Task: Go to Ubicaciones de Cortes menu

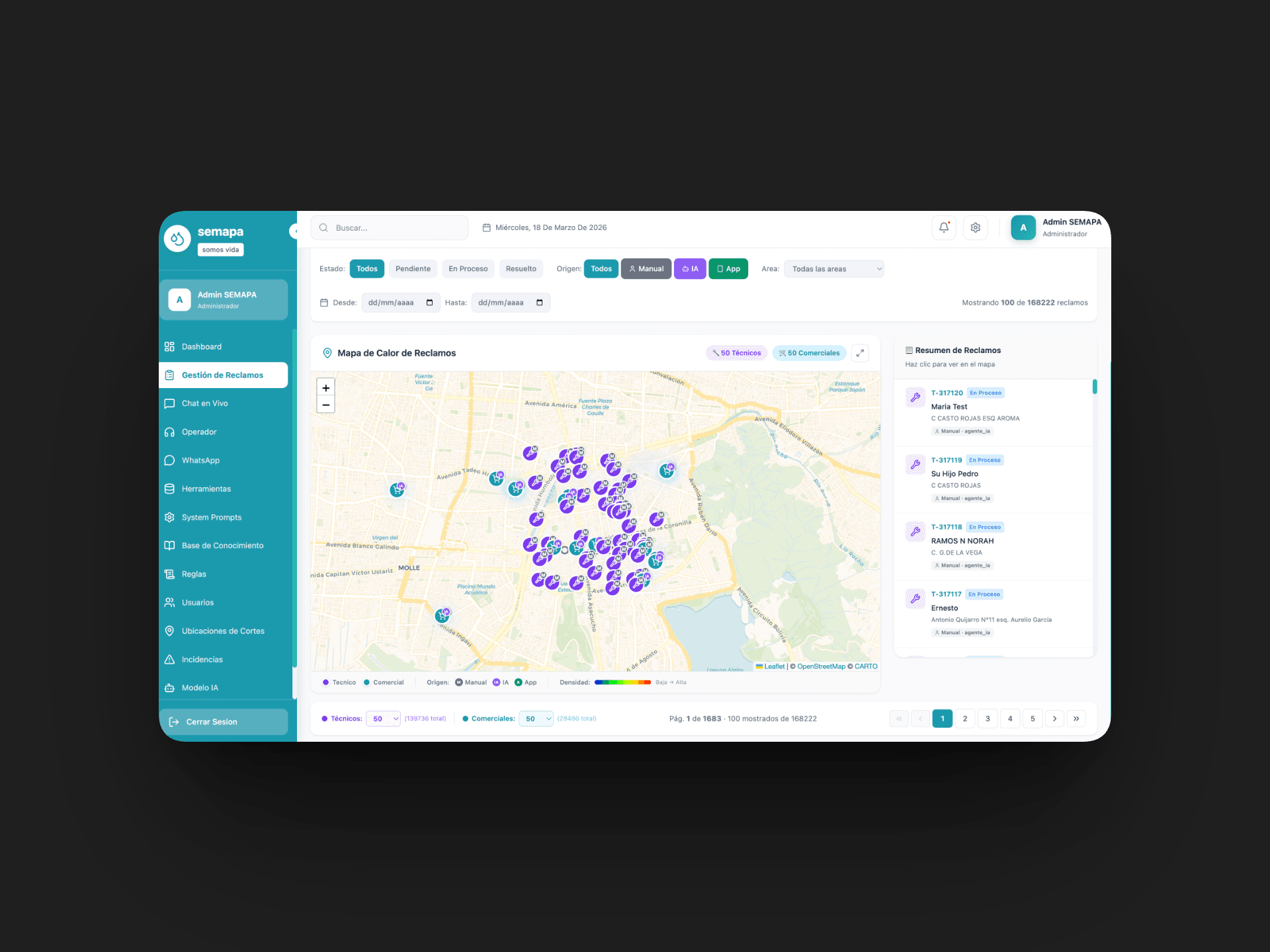Action: point(223,631)
